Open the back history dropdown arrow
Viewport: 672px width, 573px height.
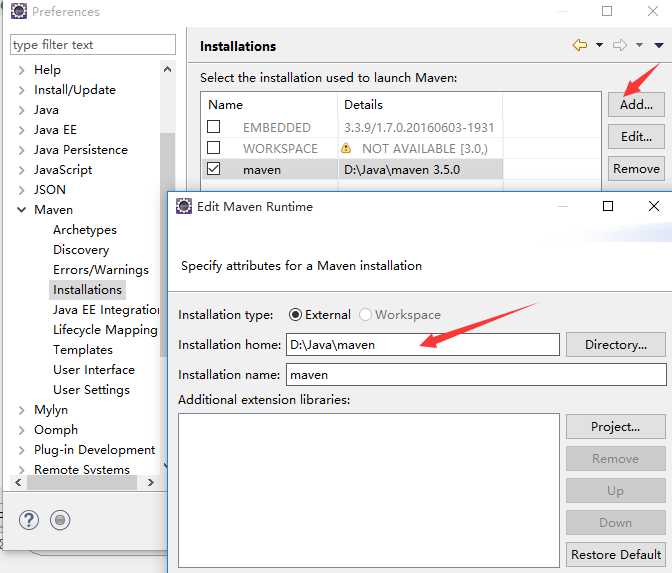pos(599,45)
